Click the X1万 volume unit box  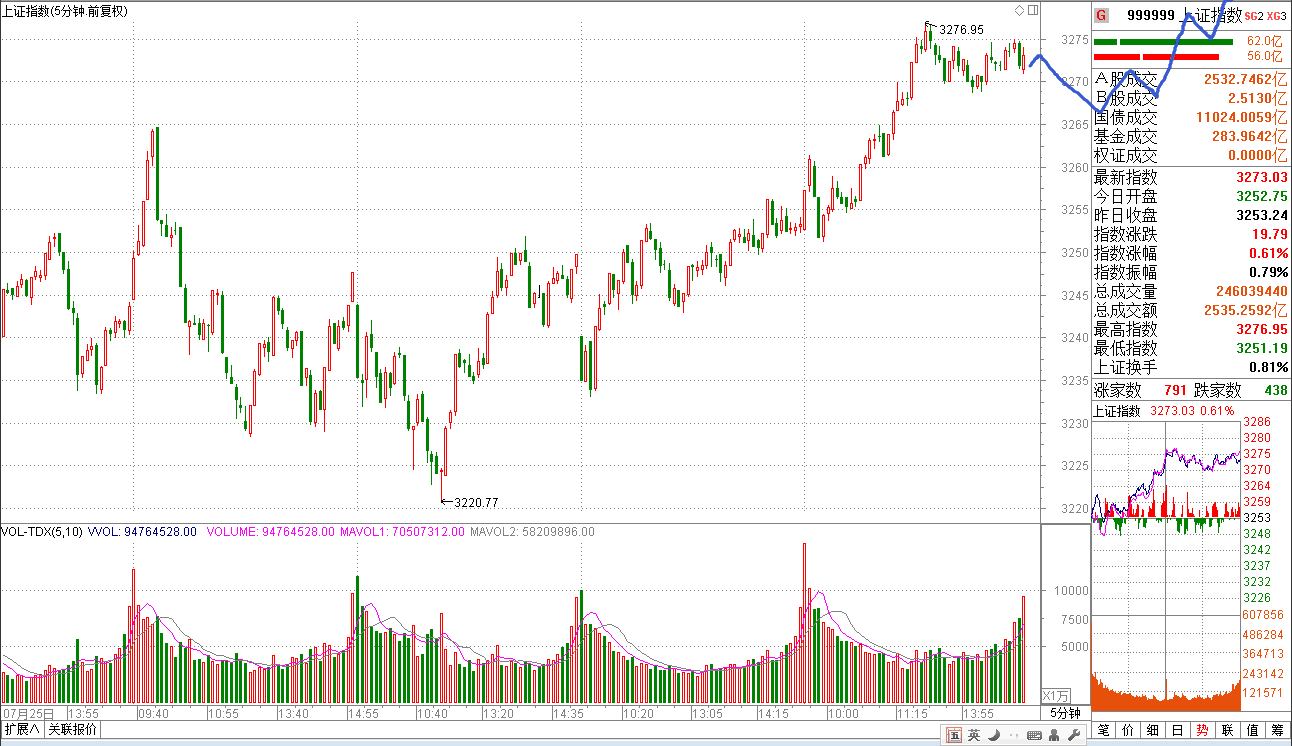pos(1055,695)
